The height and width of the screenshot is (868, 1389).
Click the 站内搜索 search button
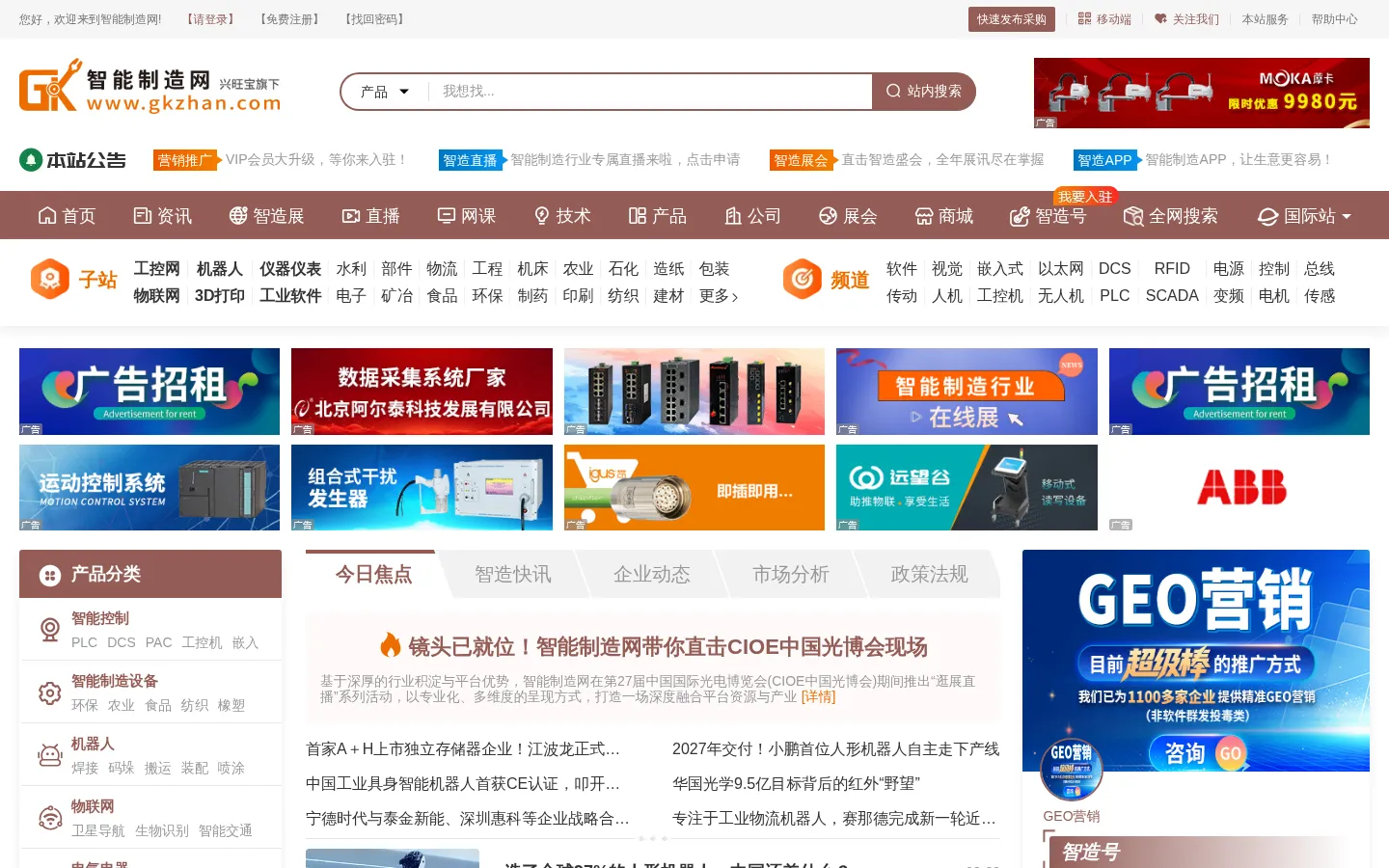pos(924,92)
